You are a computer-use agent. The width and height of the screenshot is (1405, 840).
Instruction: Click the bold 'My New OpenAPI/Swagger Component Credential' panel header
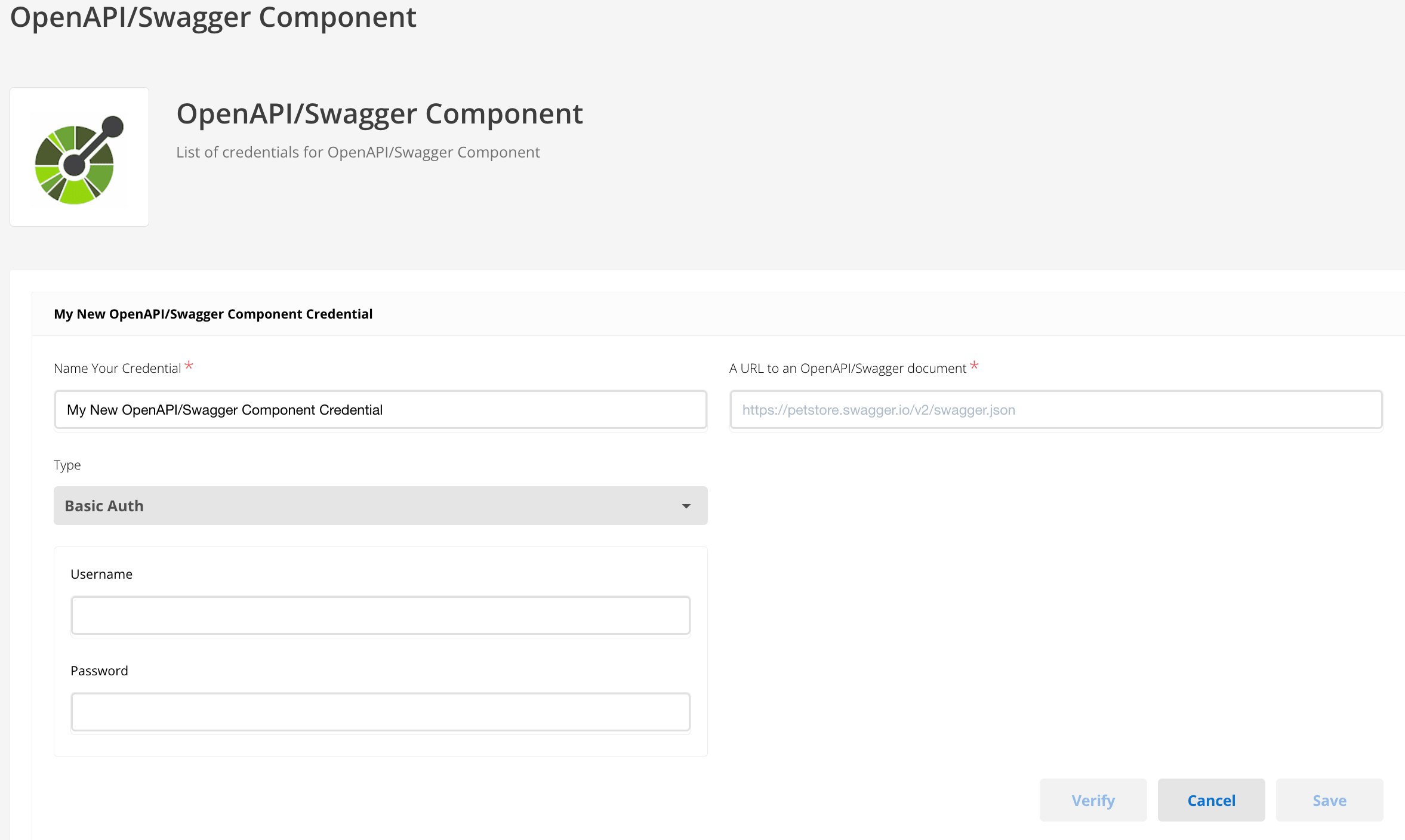(x=213, y=314)
